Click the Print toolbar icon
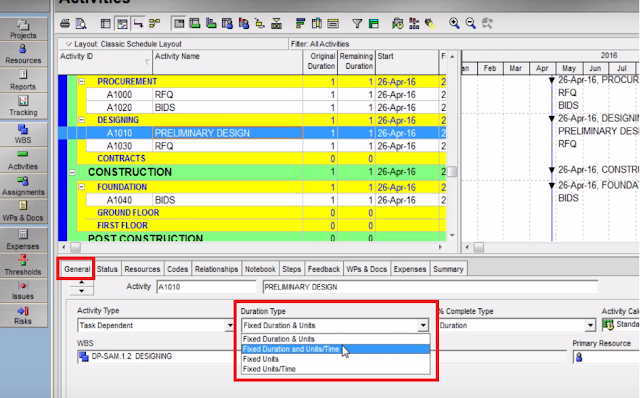 [64, 24]
